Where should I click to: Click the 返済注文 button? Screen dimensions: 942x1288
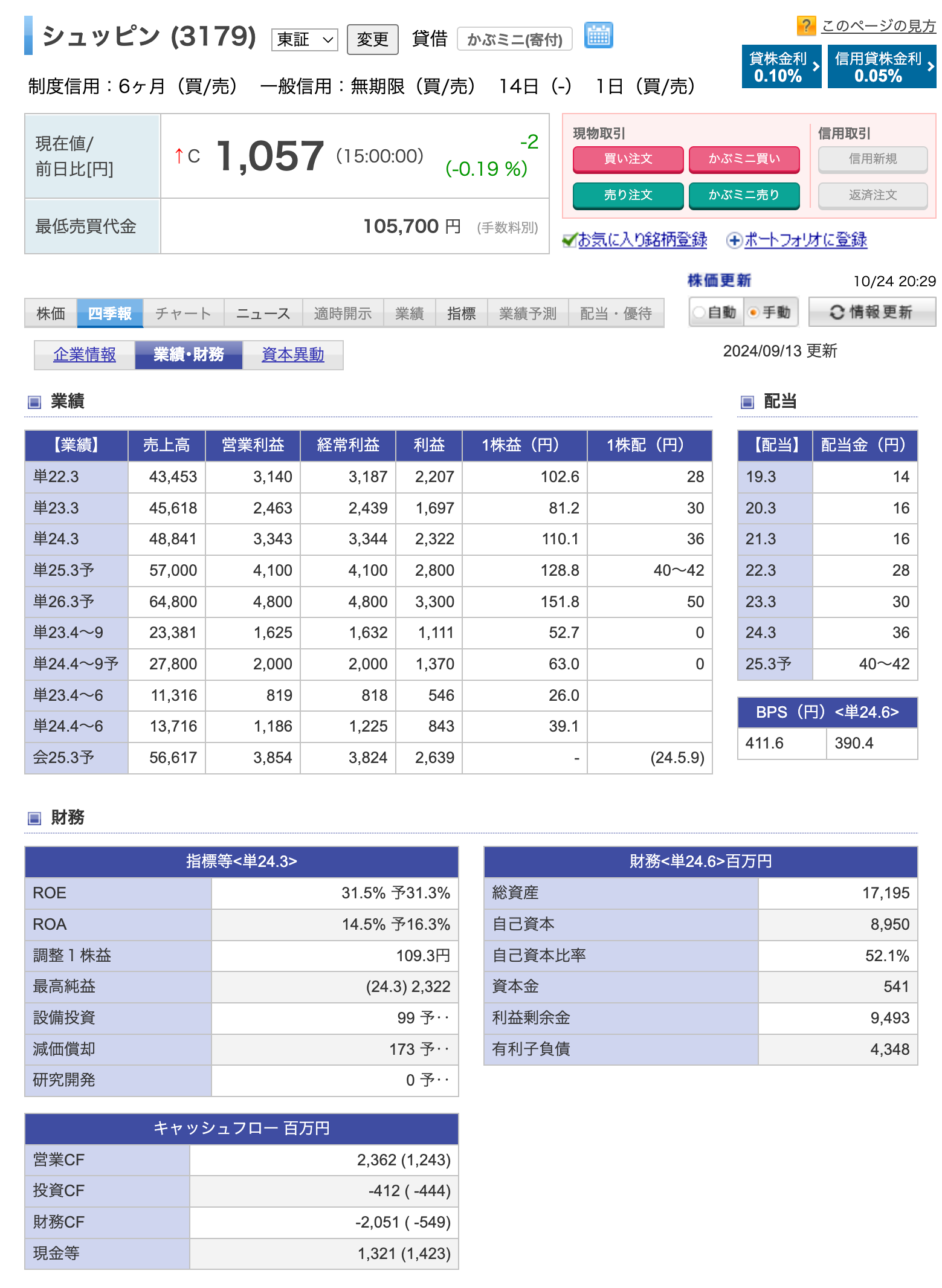click(873, 195)
